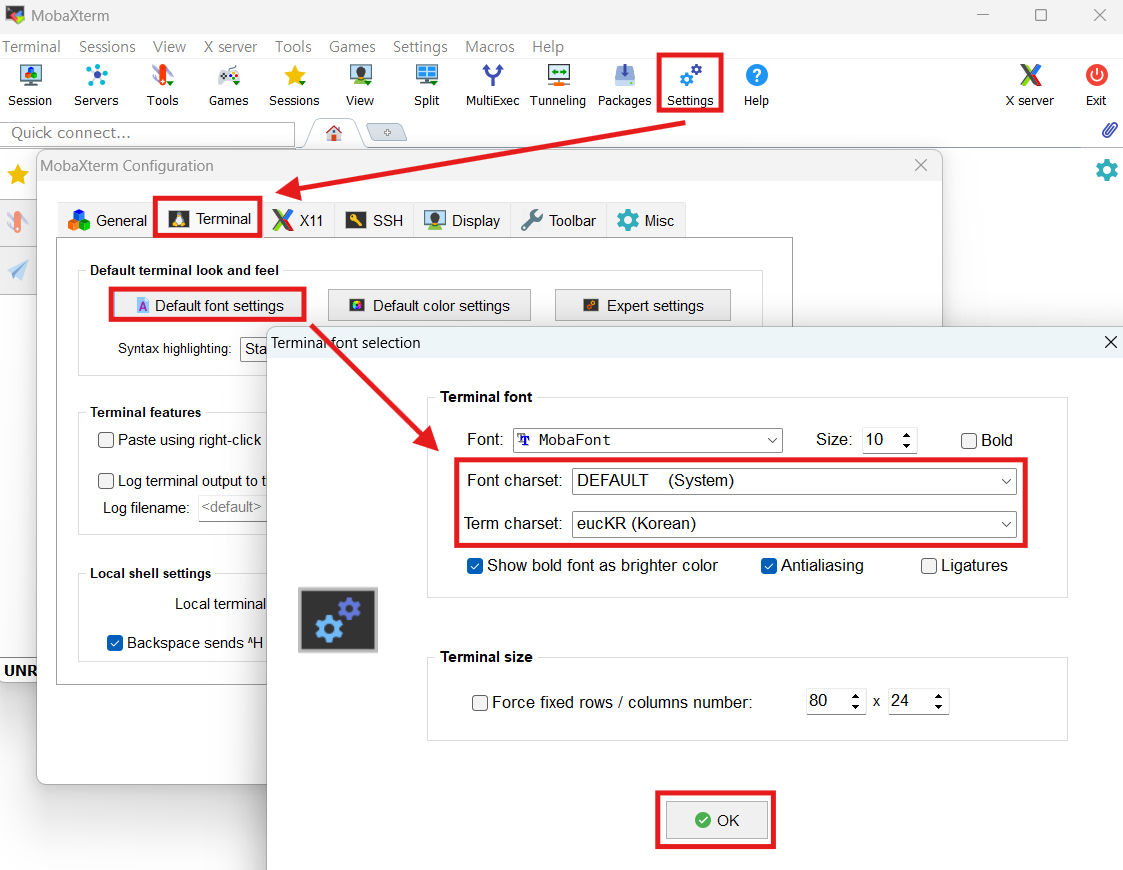The image size is (1123, 870).
Task: Click the Packages toolbar icon
Action: pos(625,85)
